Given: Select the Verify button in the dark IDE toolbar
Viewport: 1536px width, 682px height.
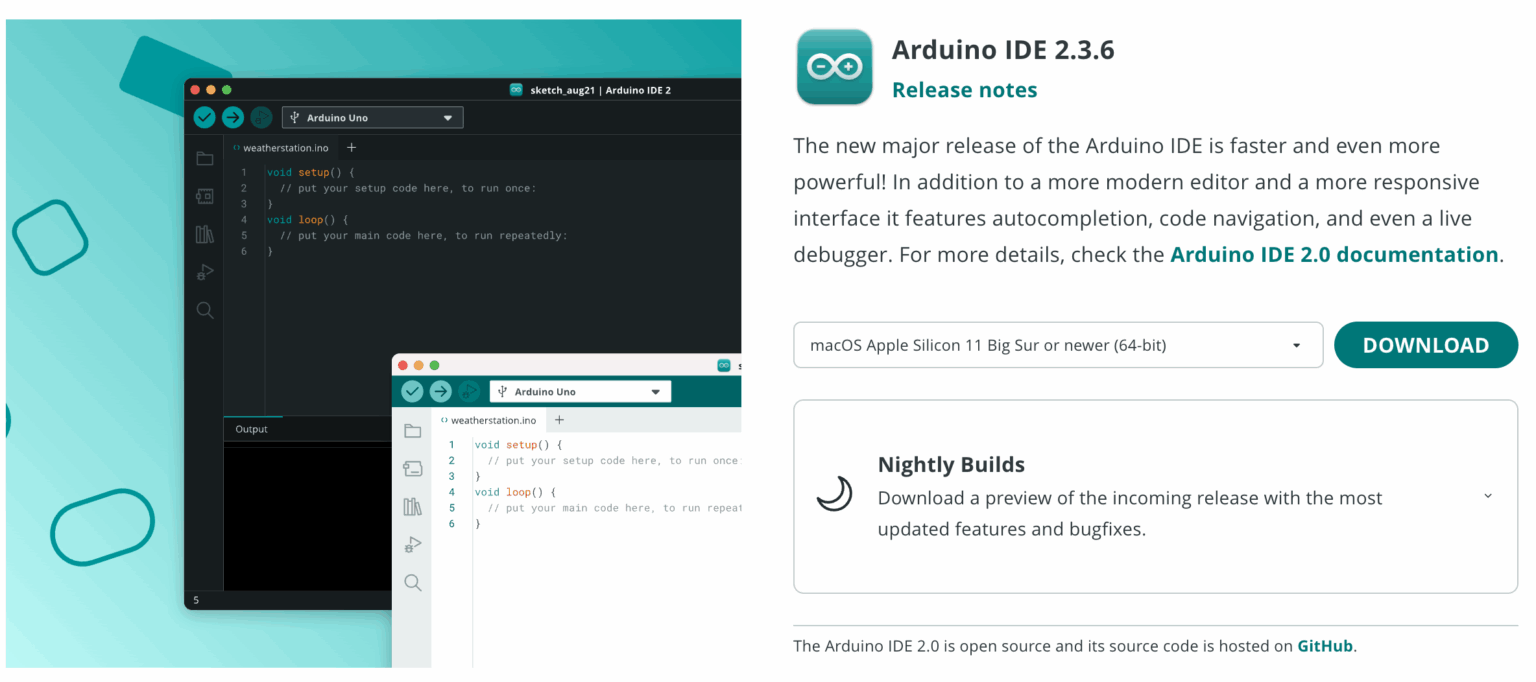Looking at the screenshot, I should [204, 117].
